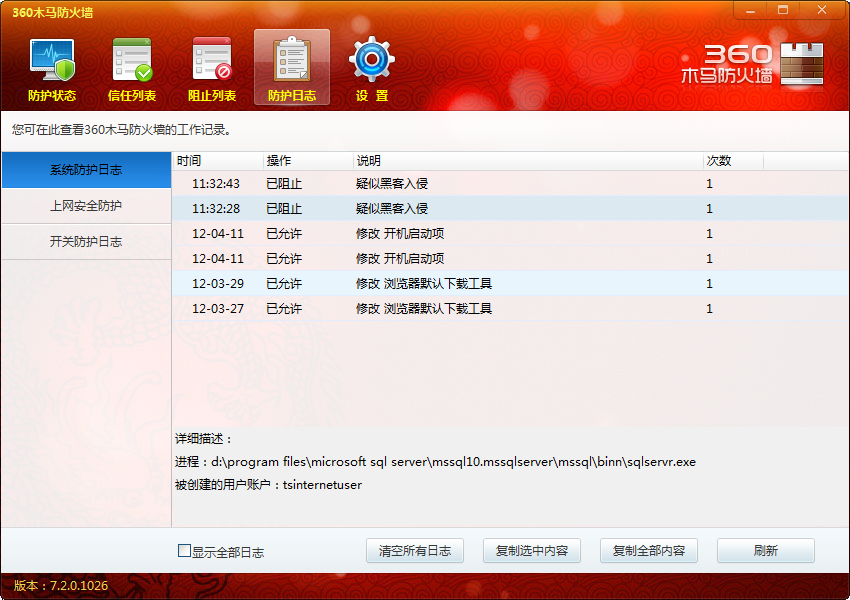Switch to 上网安全防护 log tab
The height and width of the screenshot is (600, 850).
pos(86,206)
